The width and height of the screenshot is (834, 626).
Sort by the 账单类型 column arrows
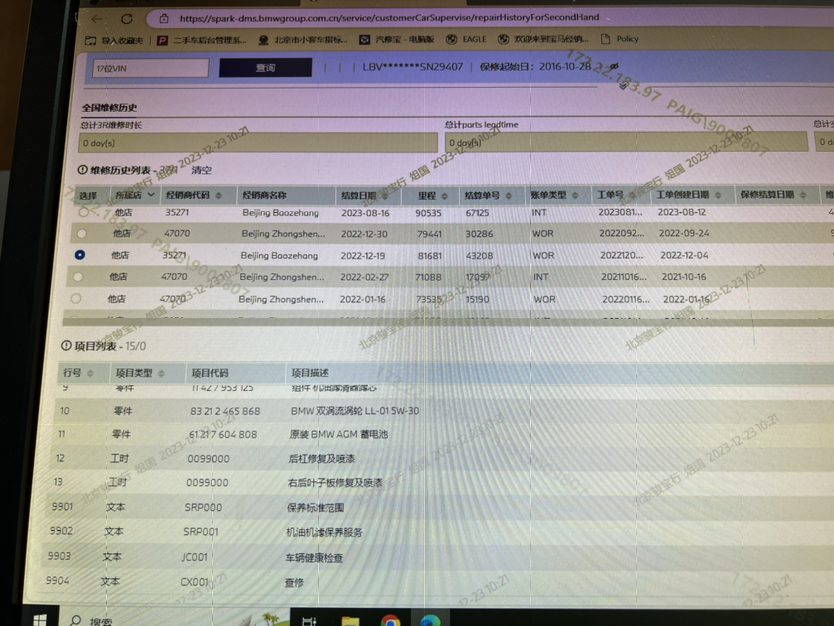pos(575,195)
